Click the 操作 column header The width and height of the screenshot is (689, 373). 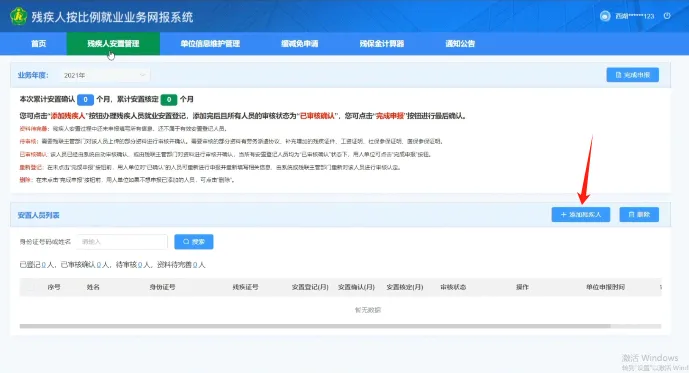(522, 287)
